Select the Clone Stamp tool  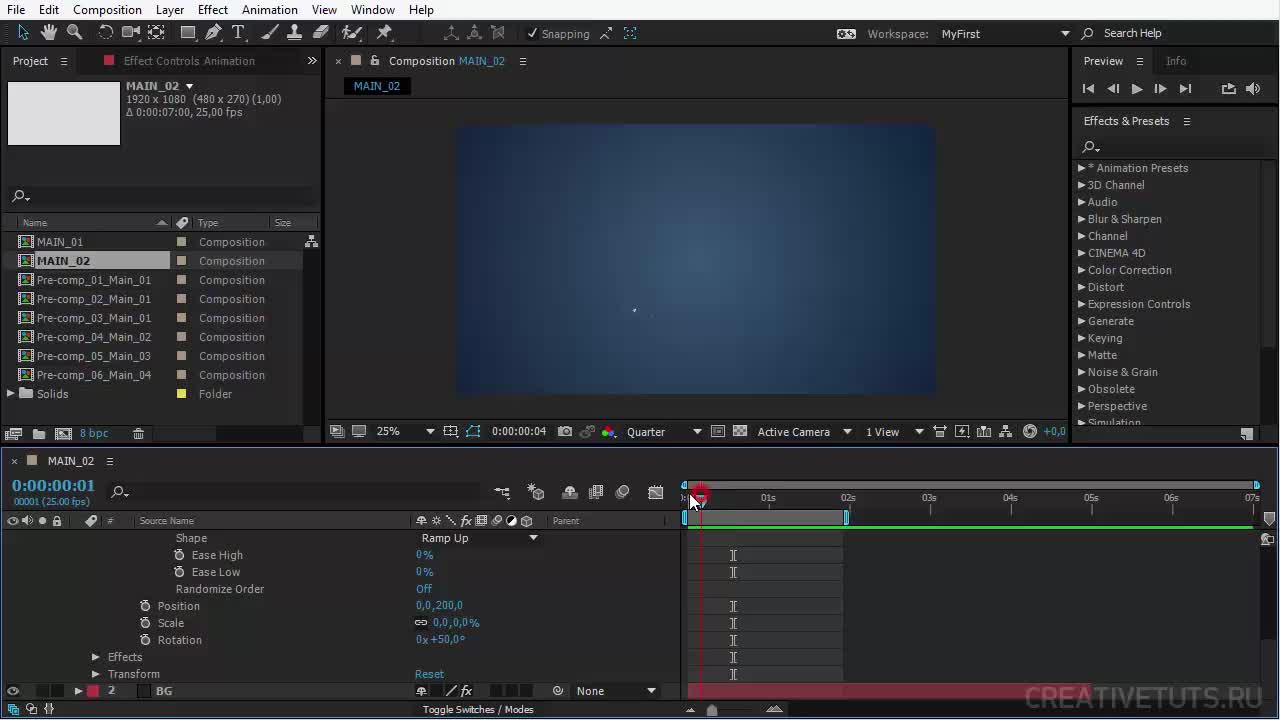295,33
